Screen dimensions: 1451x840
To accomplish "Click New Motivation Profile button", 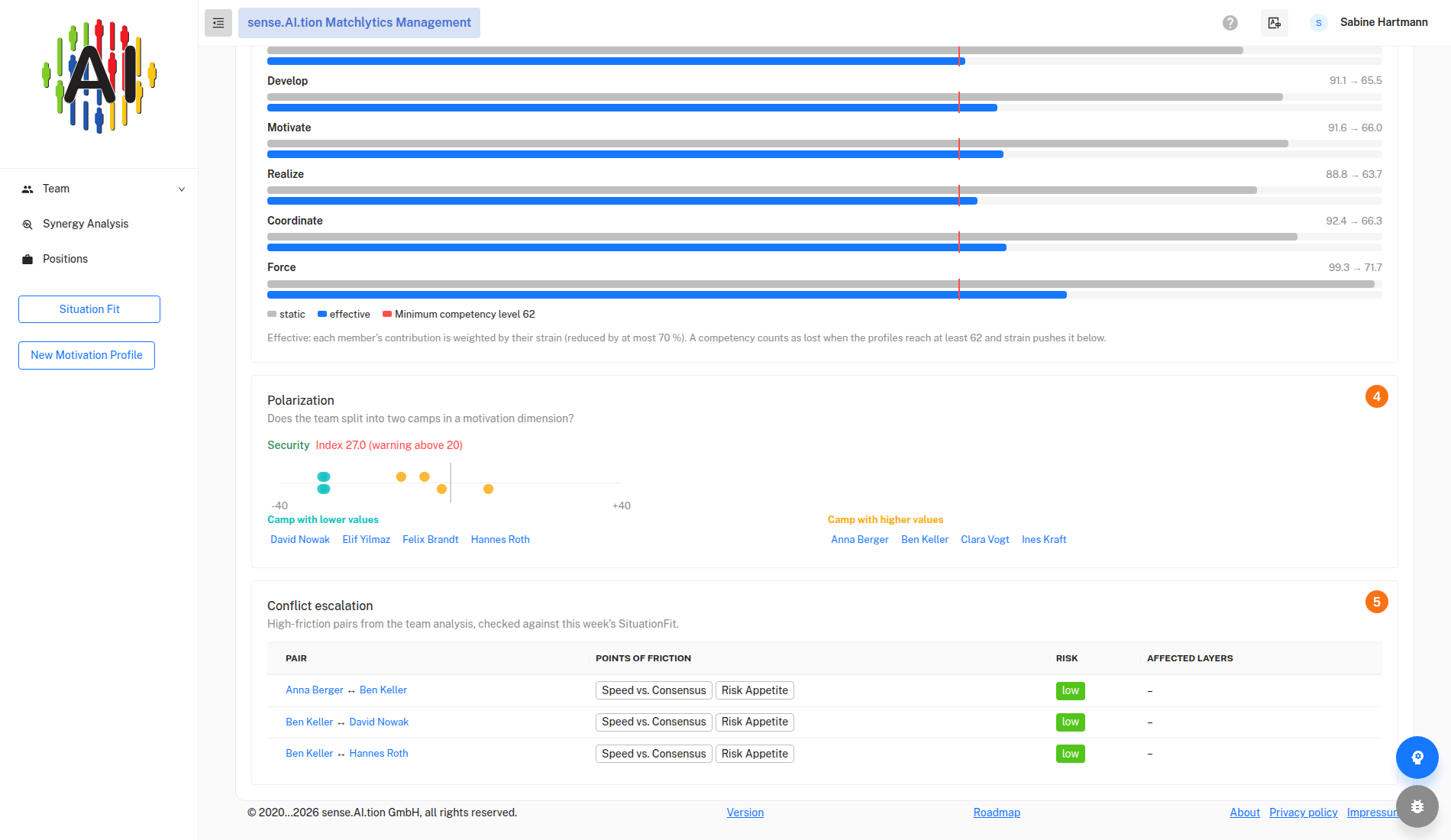I will [86, 355].
